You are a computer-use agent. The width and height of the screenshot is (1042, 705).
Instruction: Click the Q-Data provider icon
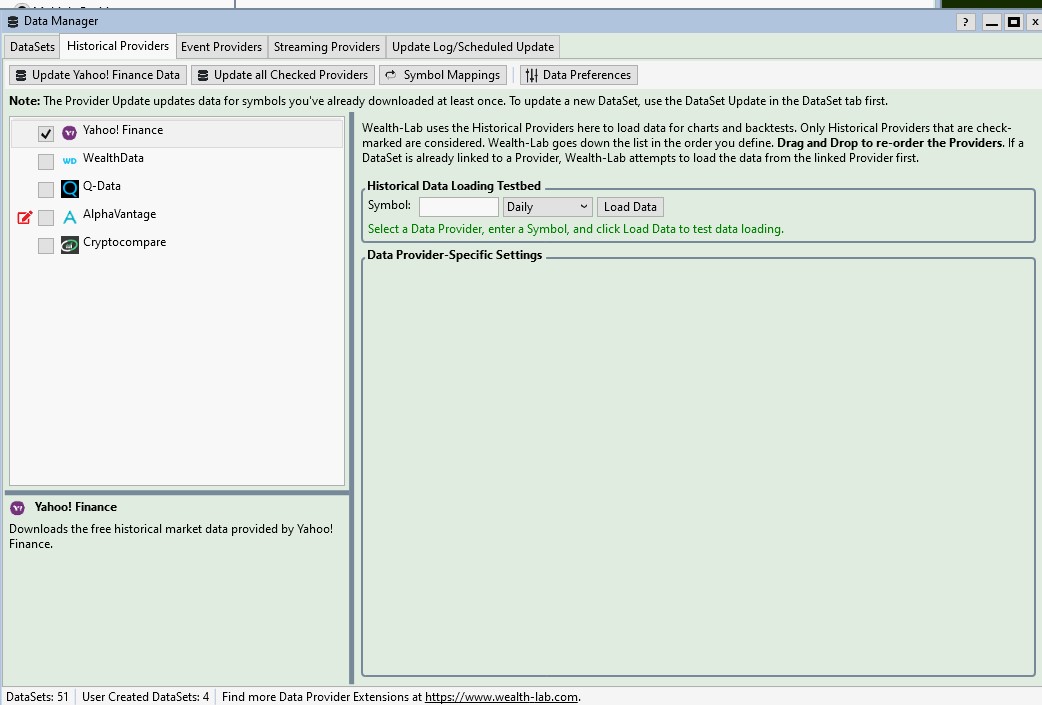70,189
